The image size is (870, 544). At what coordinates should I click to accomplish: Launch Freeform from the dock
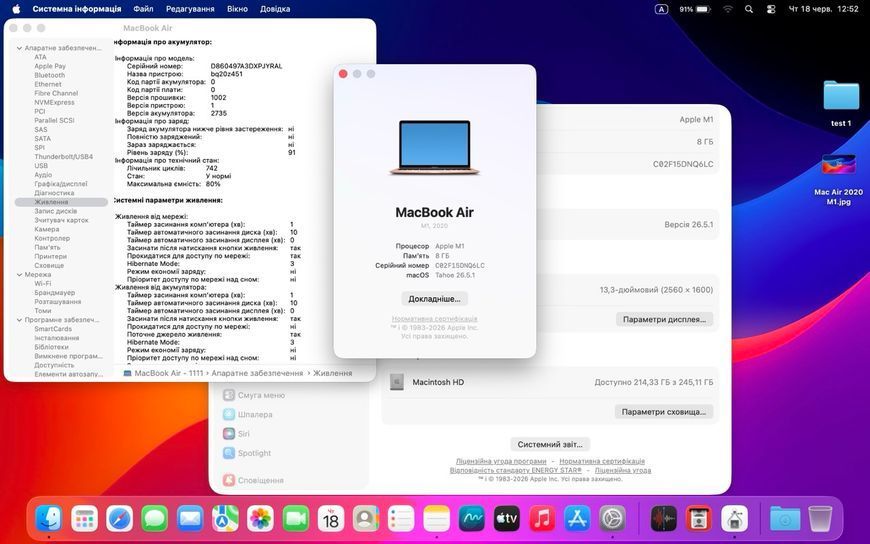pos(472,520)
